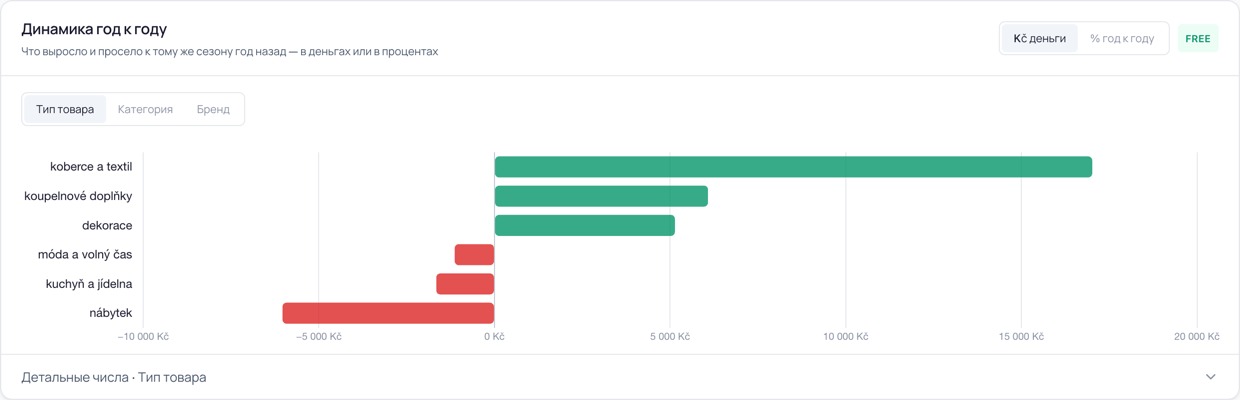Image resolution: width=1240 pixels, height=400 pixels.
Task: Click the 0 Kč axis tick label
Action: click(494, 337)
